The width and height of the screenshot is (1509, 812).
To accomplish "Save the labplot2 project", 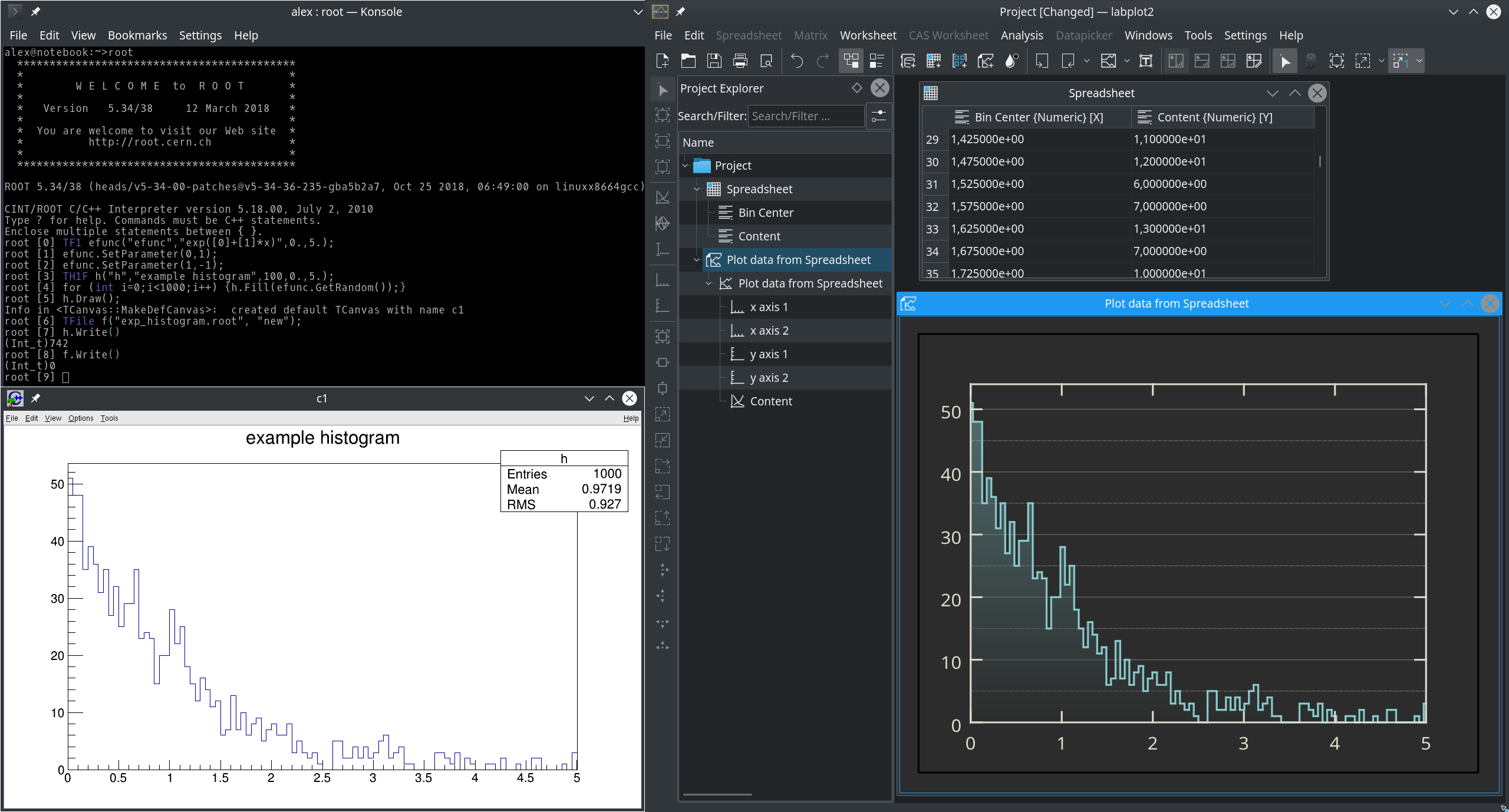I will pyautogui.click(x=713, y=61).
